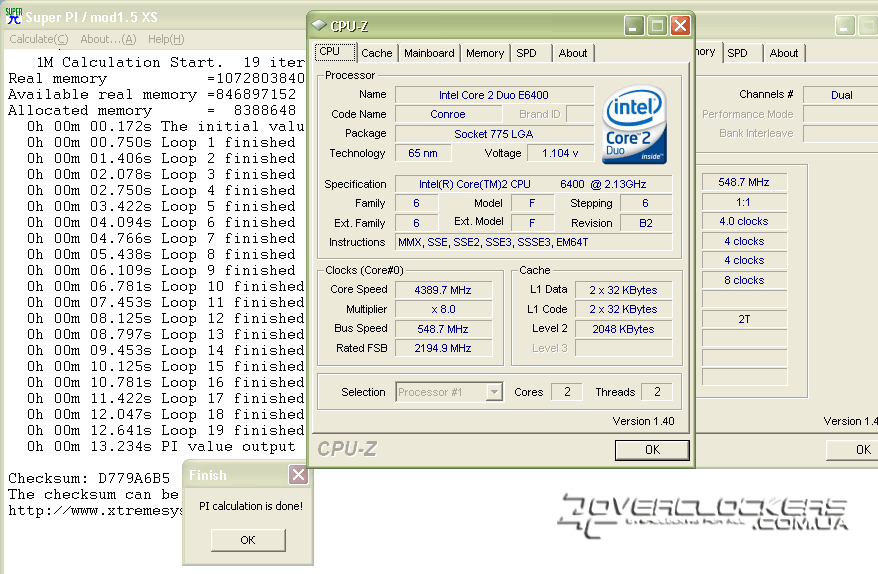Image resolution: width=878 pixels, height=574 pixels.
Task: Click the Revision value B2
Action: coord(646,223)
